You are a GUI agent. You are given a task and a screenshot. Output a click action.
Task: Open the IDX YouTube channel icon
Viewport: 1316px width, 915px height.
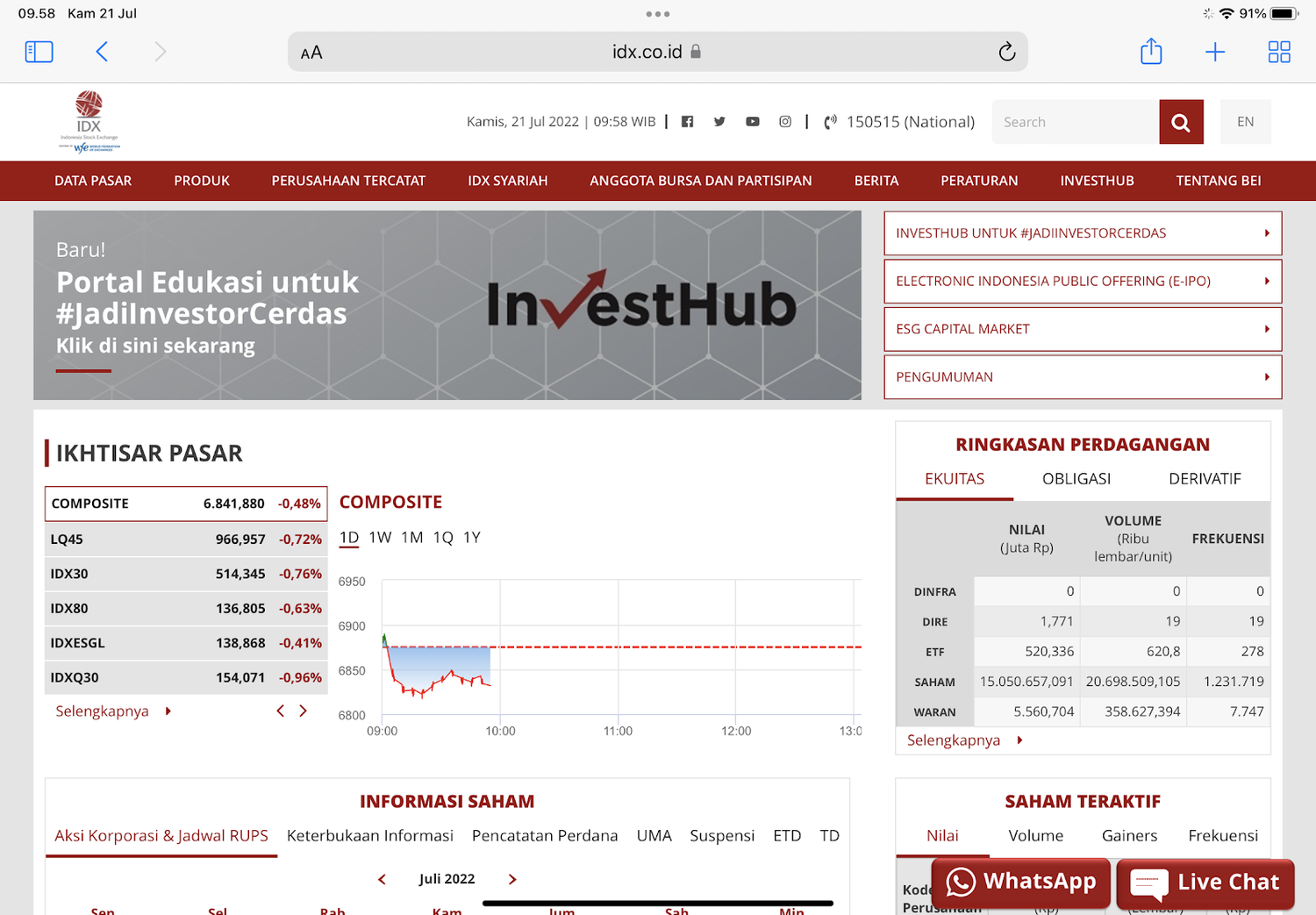(753, 122)
